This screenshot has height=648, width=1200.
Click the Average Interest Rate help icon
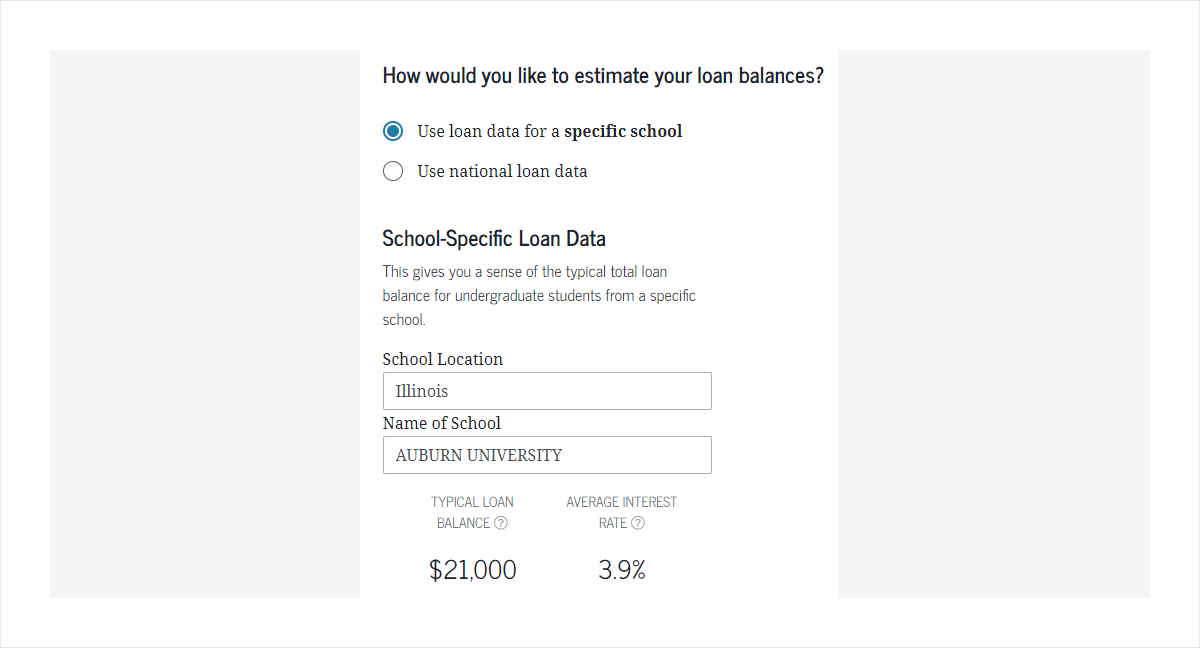[x=638, y=523]
